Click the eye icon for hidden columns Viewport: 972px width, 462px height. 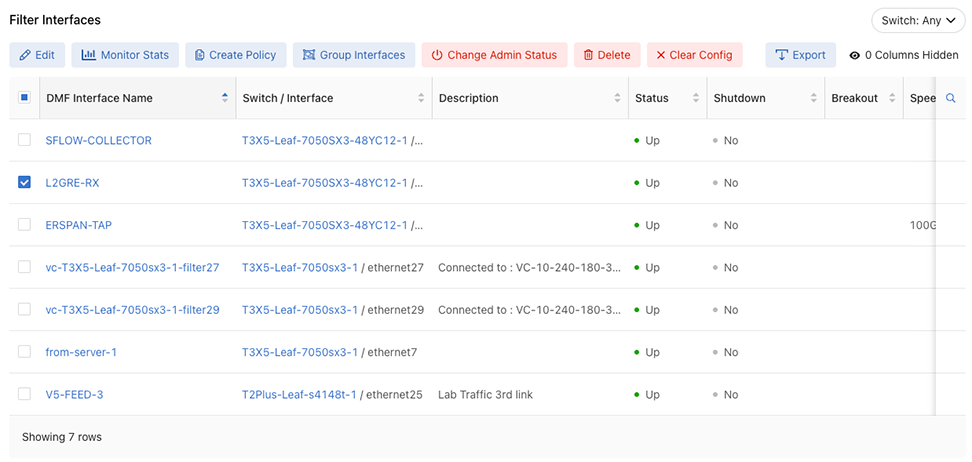pyautogui.click(x=854, y=55)
